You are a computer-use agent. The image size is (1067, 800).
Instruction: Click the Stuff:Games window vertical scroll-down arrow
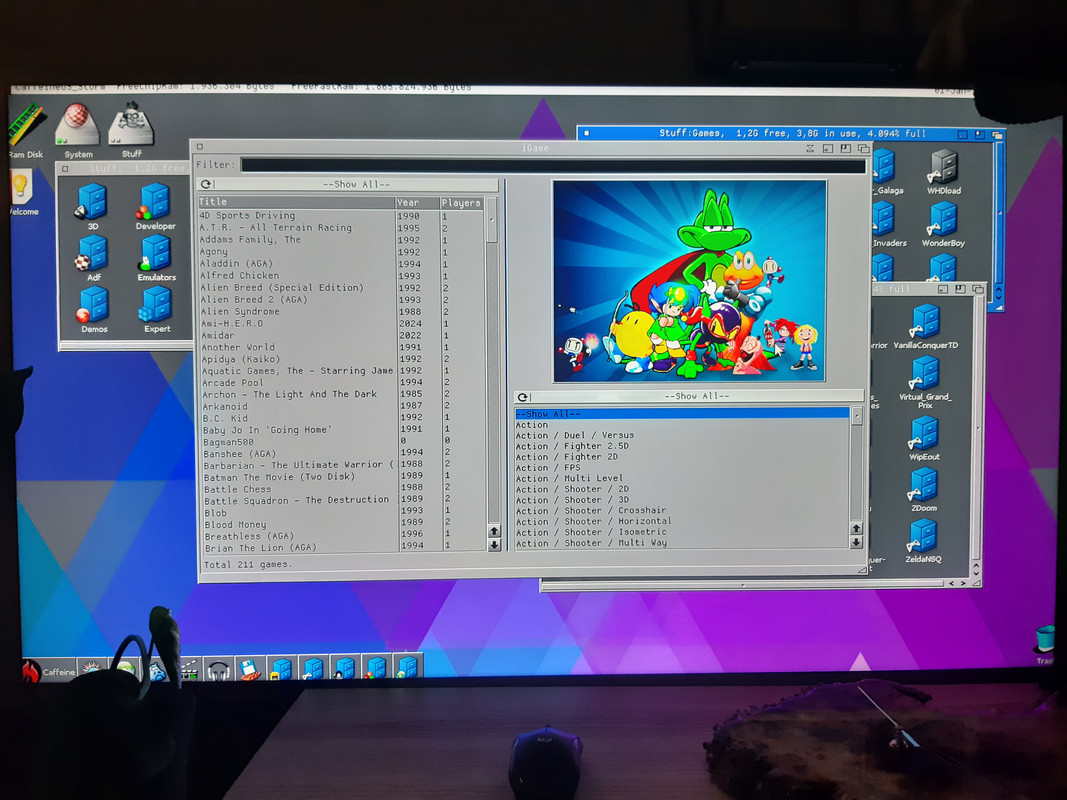pos(998,299)
